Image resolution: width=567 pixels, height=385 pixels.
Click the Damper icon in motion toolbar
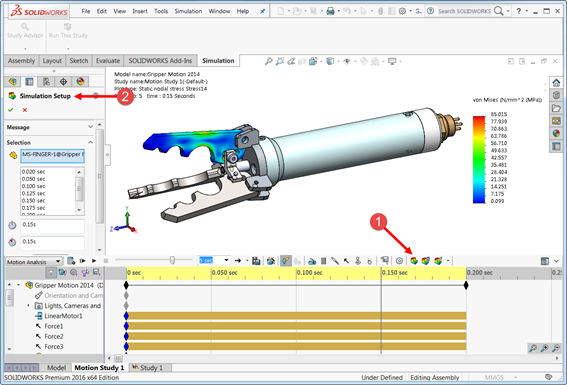[x=335, y=261]
